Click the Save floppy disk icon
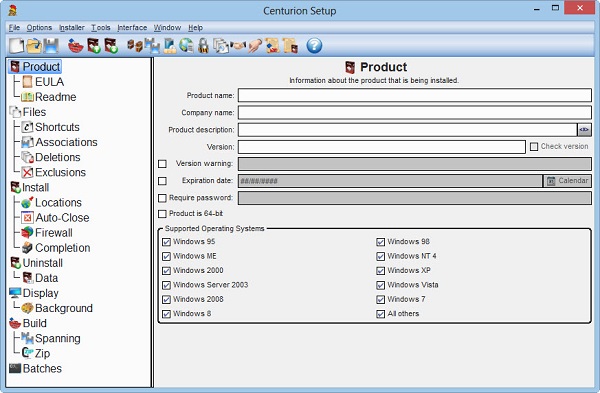600x393 pixels. [51, 46]
